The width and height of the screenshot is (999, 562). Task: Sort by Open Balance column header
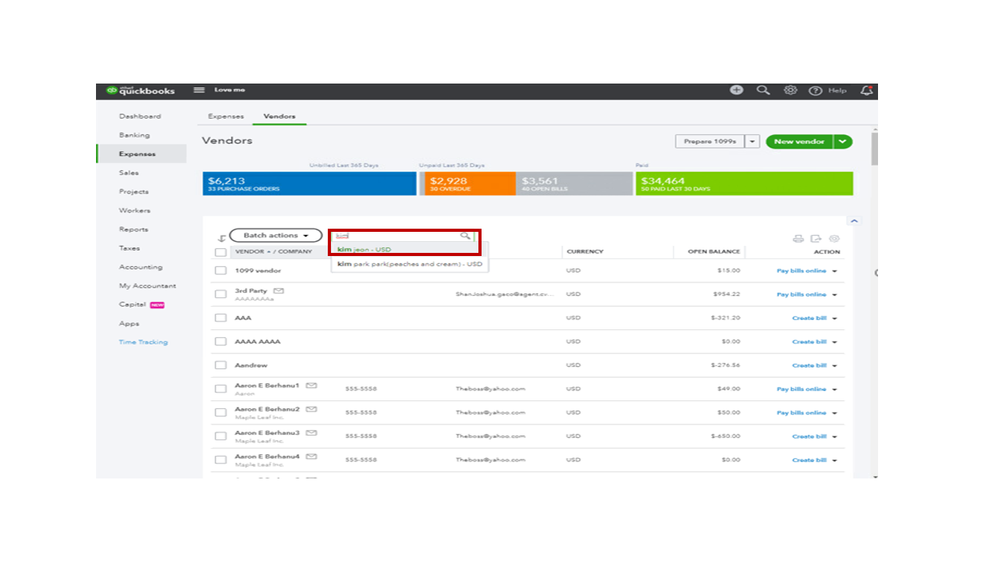714,252
